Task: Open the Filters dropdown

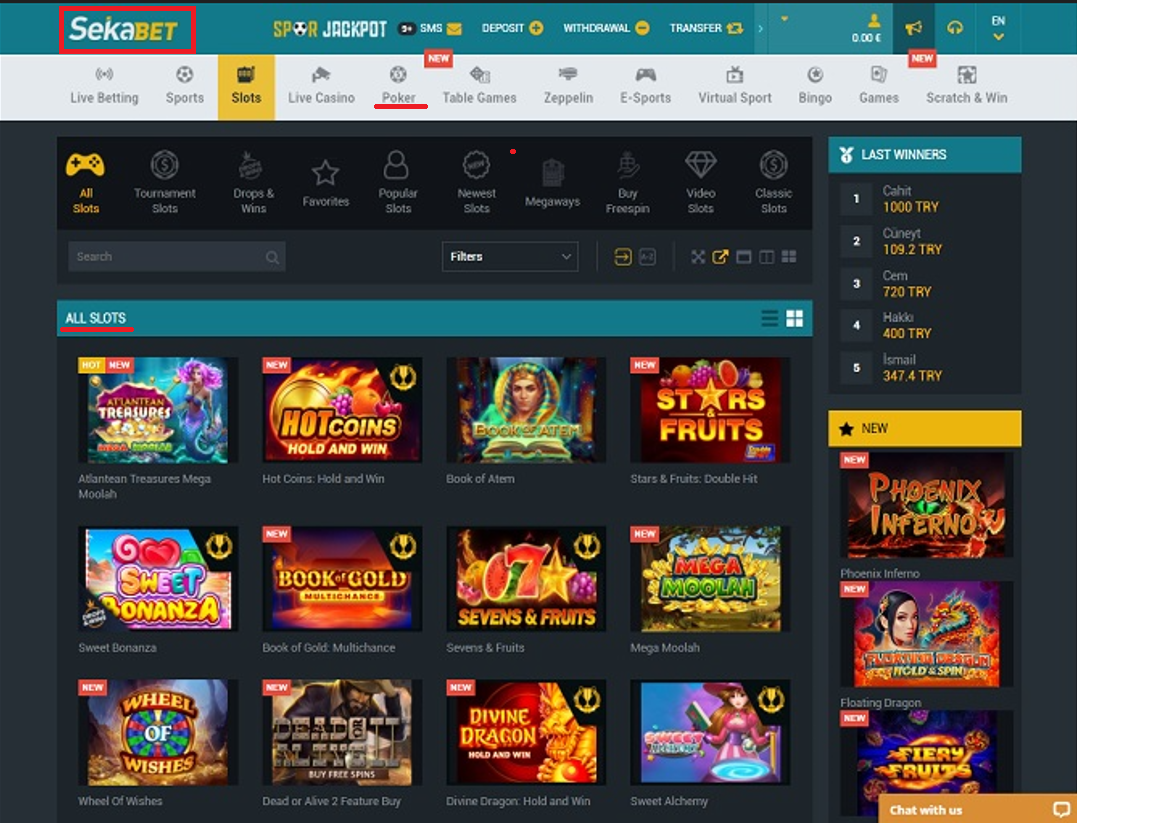Action: (x=510, y=256)
